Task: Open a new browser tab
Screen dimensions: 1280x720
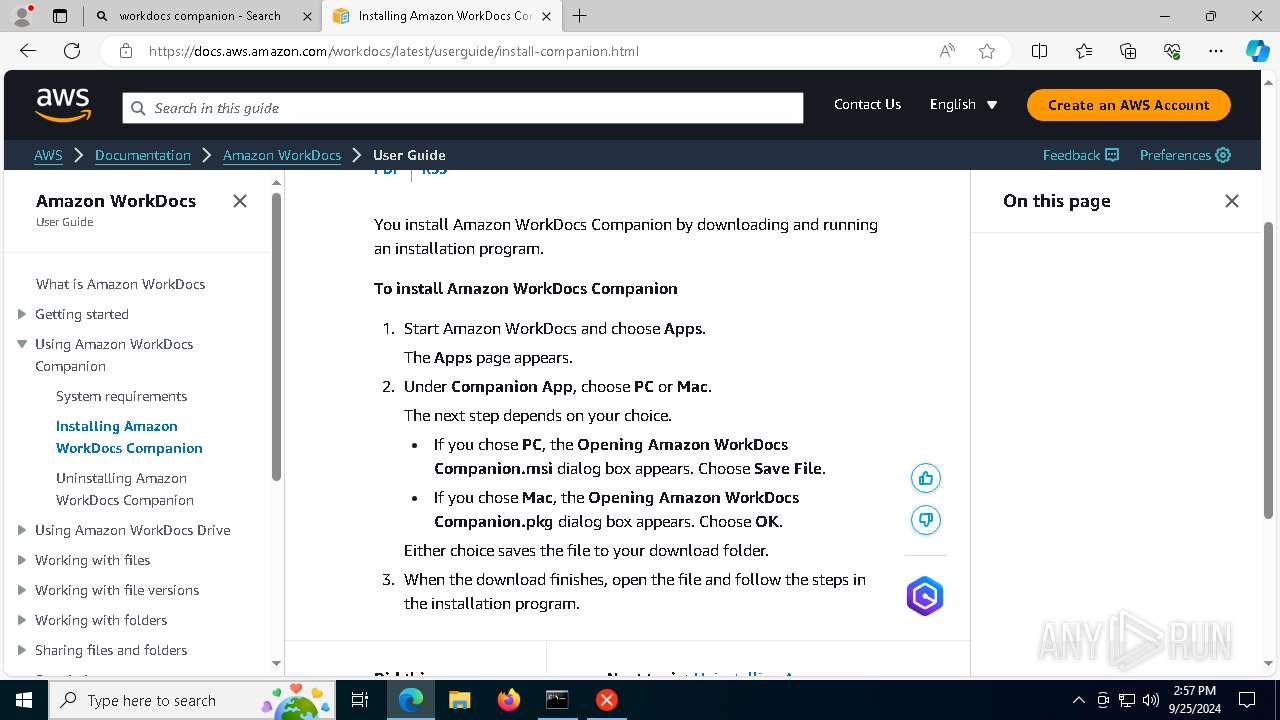Action: point(580,16)
